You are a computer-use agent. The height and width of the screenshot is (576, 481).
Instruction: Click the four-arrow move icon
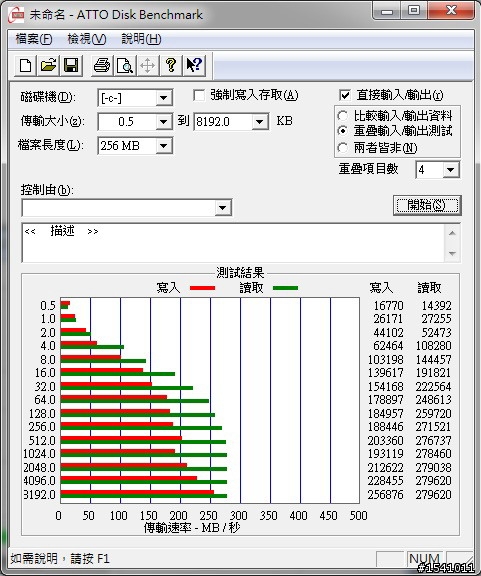coord(147,66)
